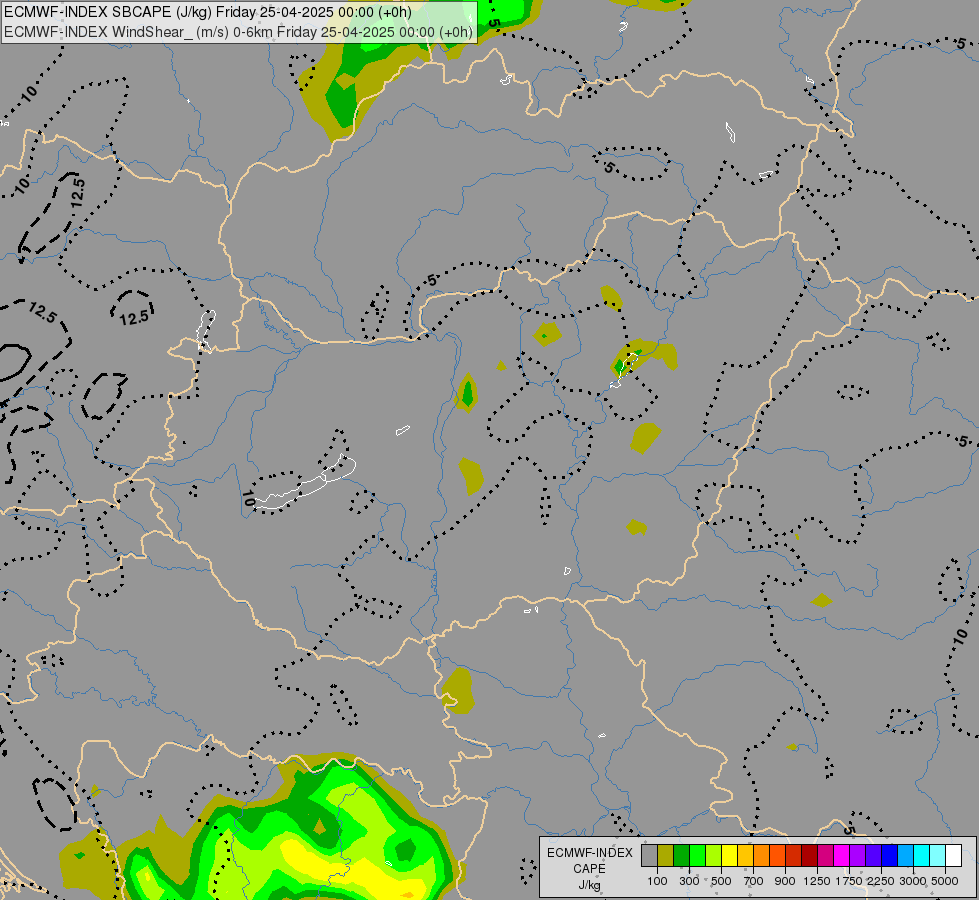Screen dimensions: 979x900
Task: Click the legend value 2250
Action: [x=881, y=881]
